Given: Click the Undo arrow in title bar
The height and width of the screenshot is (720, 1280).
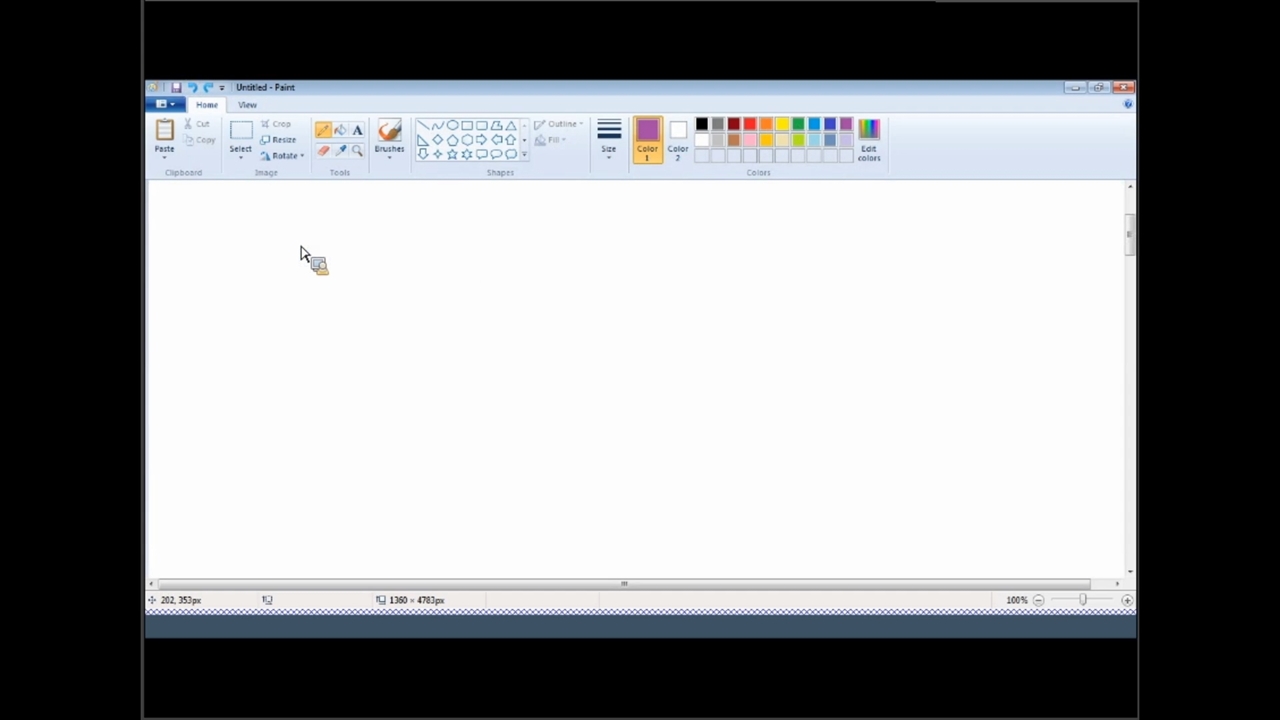Looking at the screenshot, I should [x=192, y=88].
